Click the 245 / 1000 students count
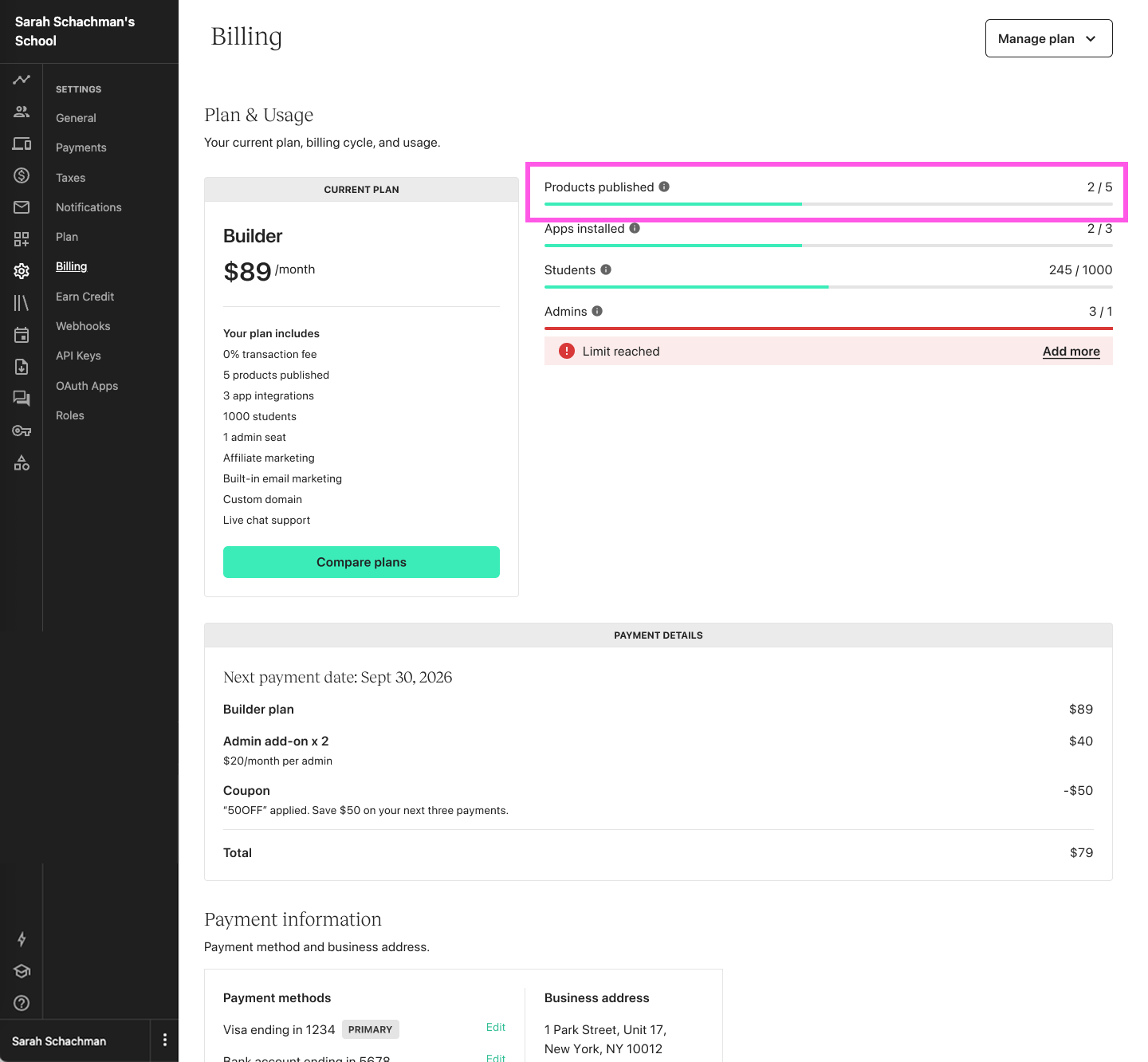Screen dimensions: 1148x1062 1080,269
